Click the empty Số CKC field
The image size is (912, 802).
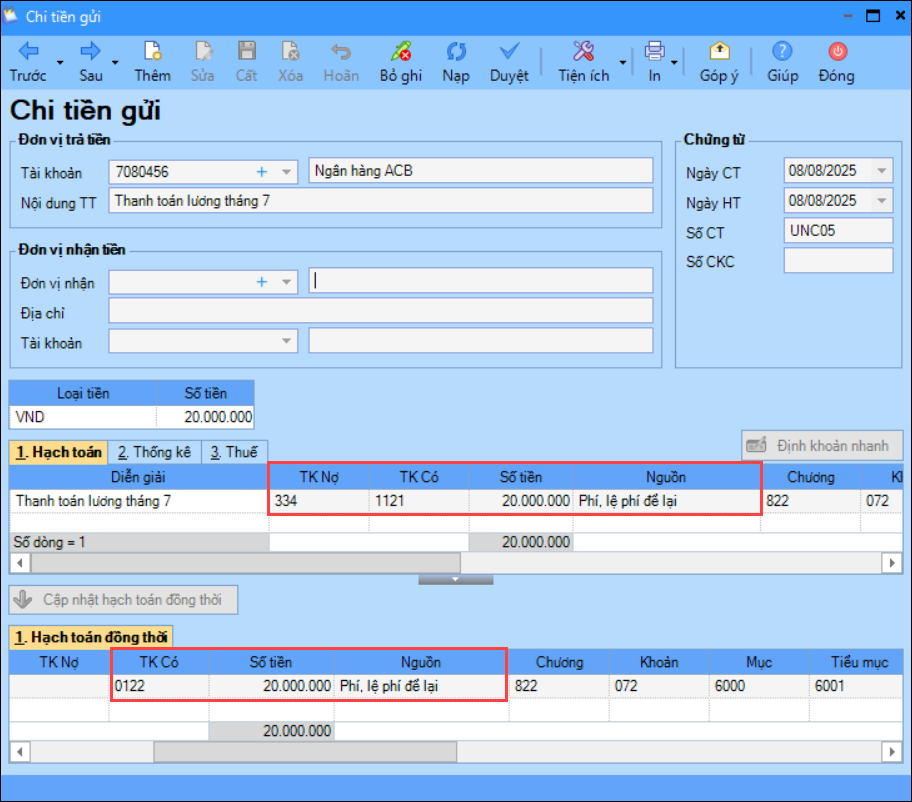pos(838,261)
